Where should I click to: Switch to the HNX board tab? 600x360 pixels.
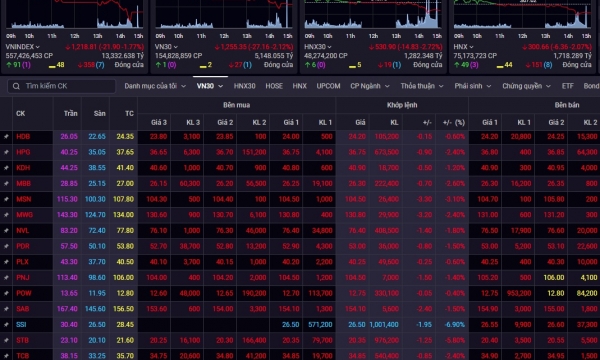300,86
